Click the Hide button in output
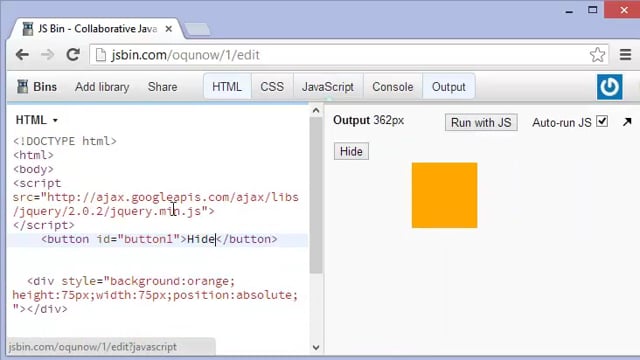Image resolution: width=640 pixels, height=360 pixels. click(351, 151)
